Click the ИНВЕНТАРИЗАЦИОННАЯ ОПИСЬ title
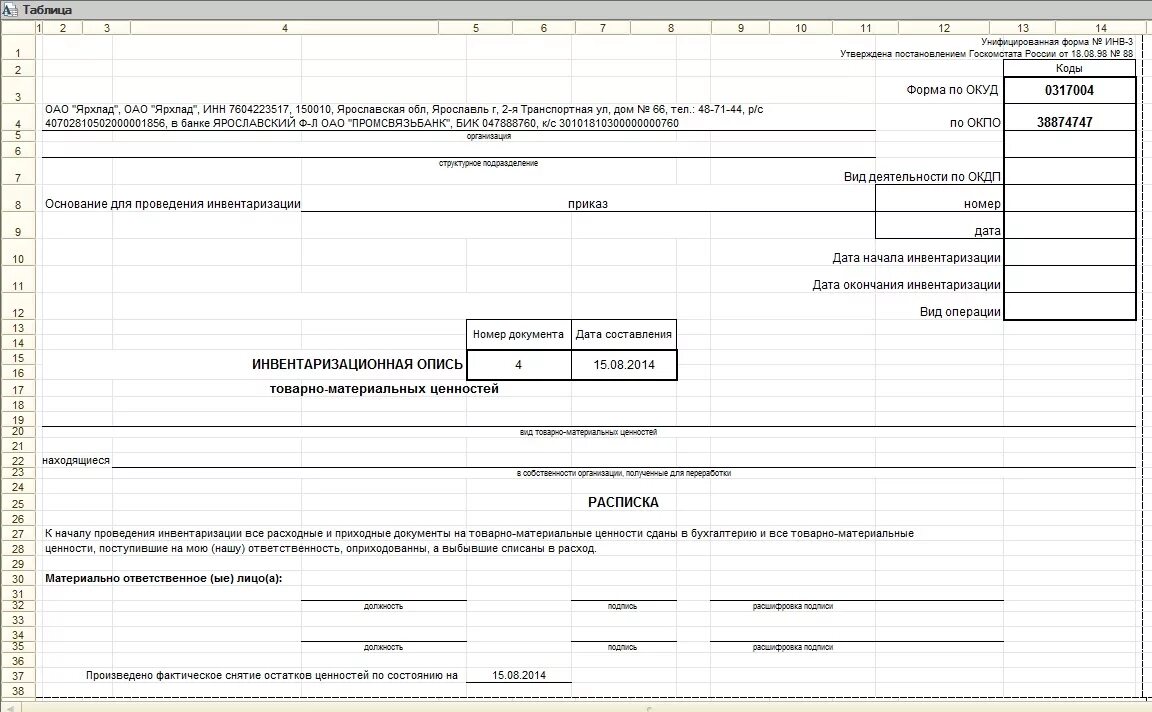Image resolution: width=1152 pixels, height=712 pixels. (x=357, y=364)
